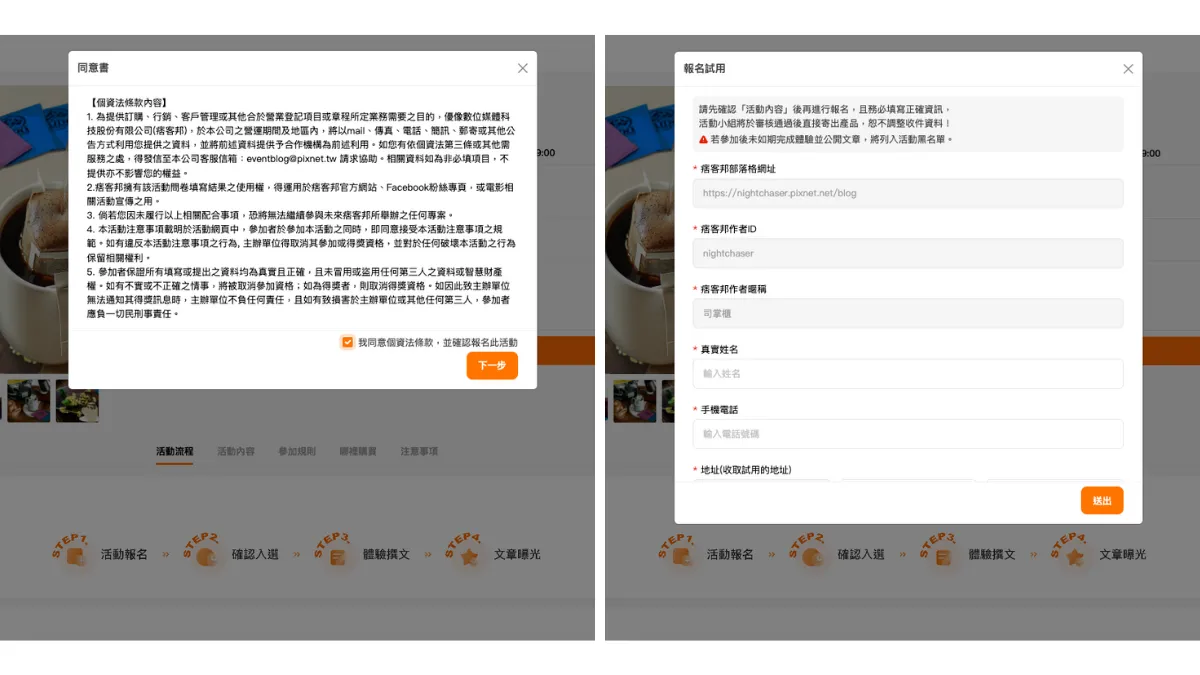Image resolution: width=1200 pixels, height=675 pixels.
Task: Click 文章曝光 step label in 報名試用 screenshot
Action: point(1123,554)
